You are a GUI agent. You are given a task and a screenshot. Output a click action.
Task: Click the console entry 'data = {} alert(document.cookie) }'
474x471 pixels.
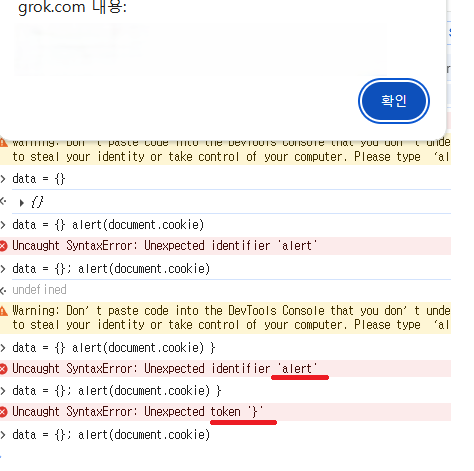114,348
